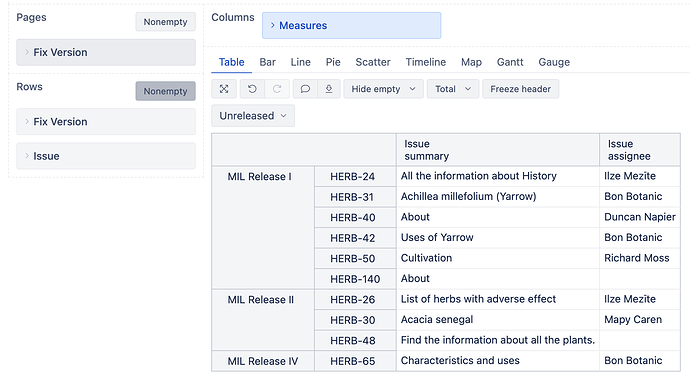
Task: Toggle the Freeze header button
Action: tap(521, 89)
